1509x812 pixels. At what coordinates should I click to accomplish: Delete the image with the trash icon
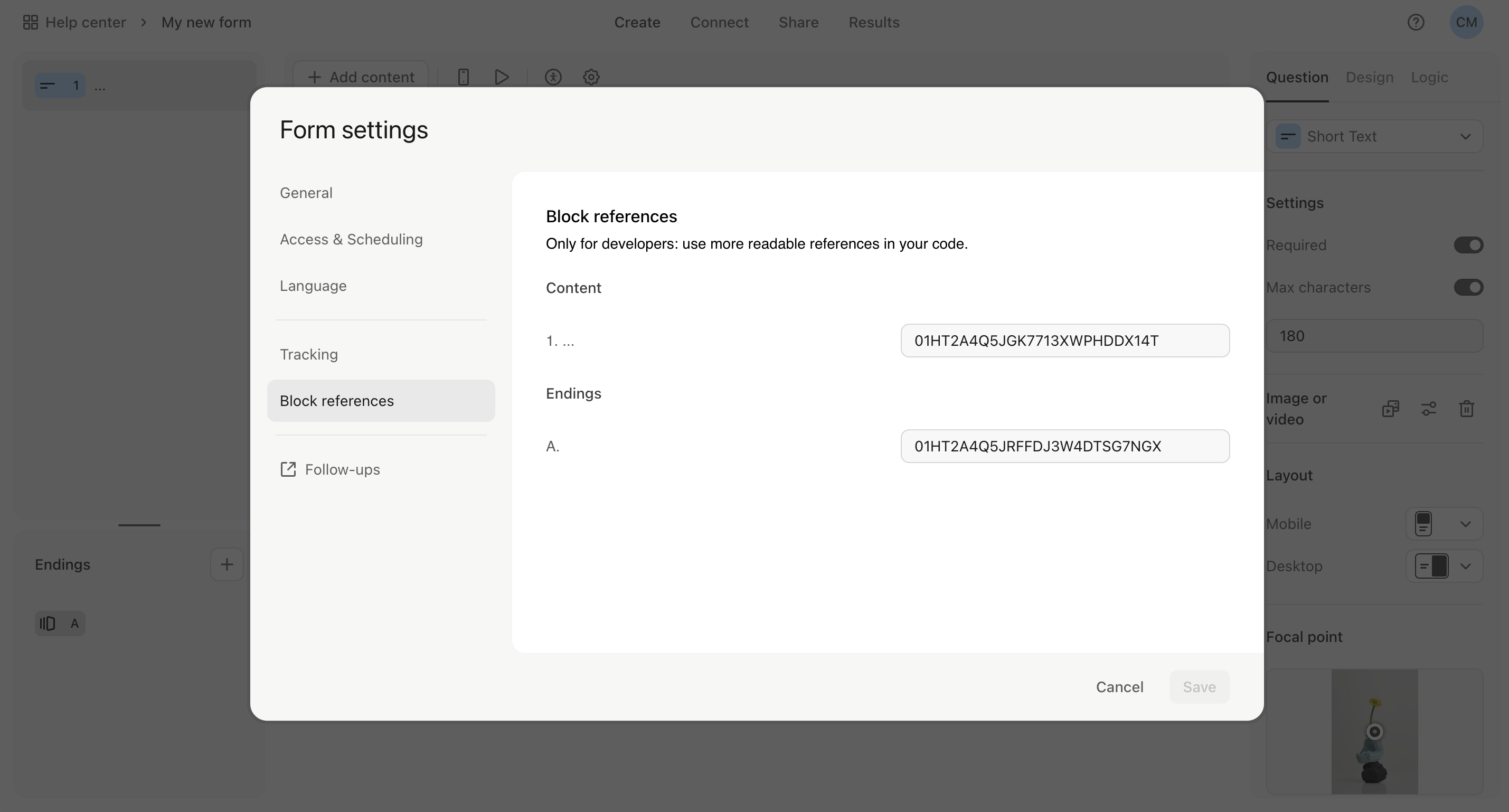(x=1466, y=408)
